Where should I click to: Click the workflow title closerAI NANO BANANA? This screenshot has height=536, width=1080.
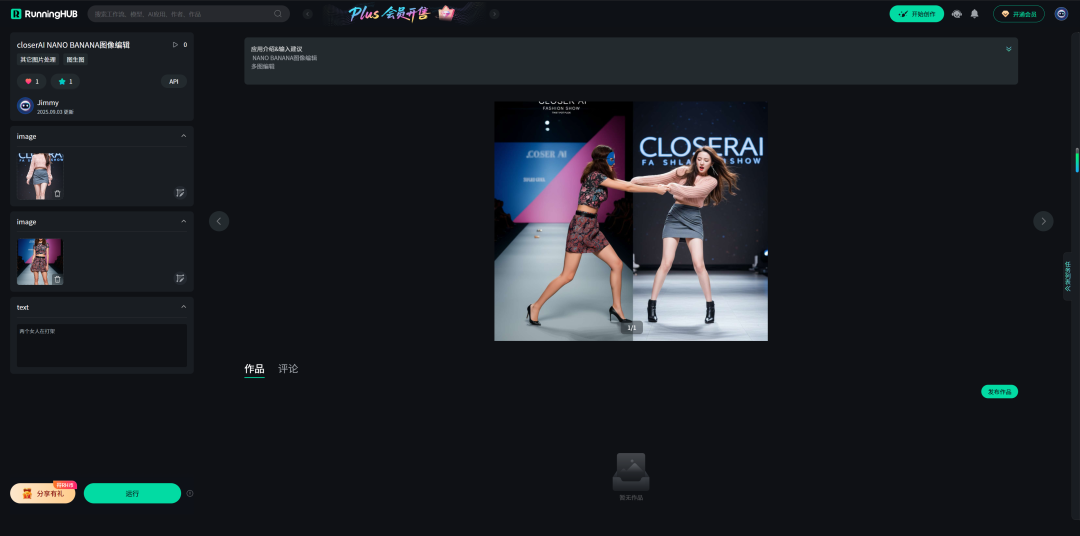73,45
